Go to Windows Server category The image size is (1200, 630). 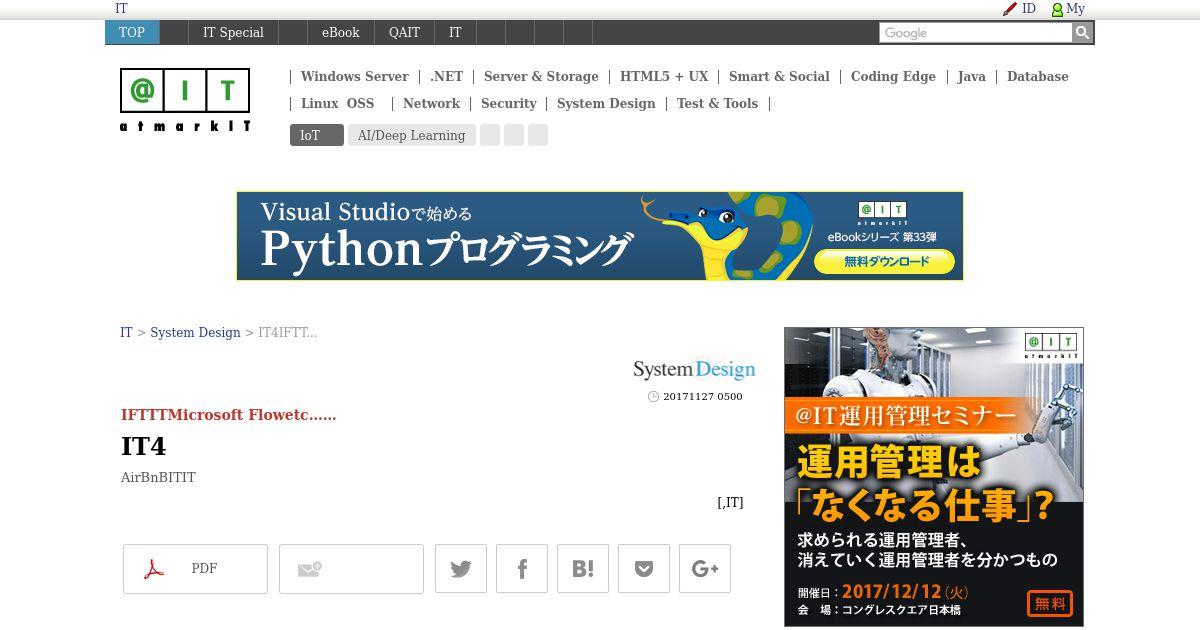(354, 76)
